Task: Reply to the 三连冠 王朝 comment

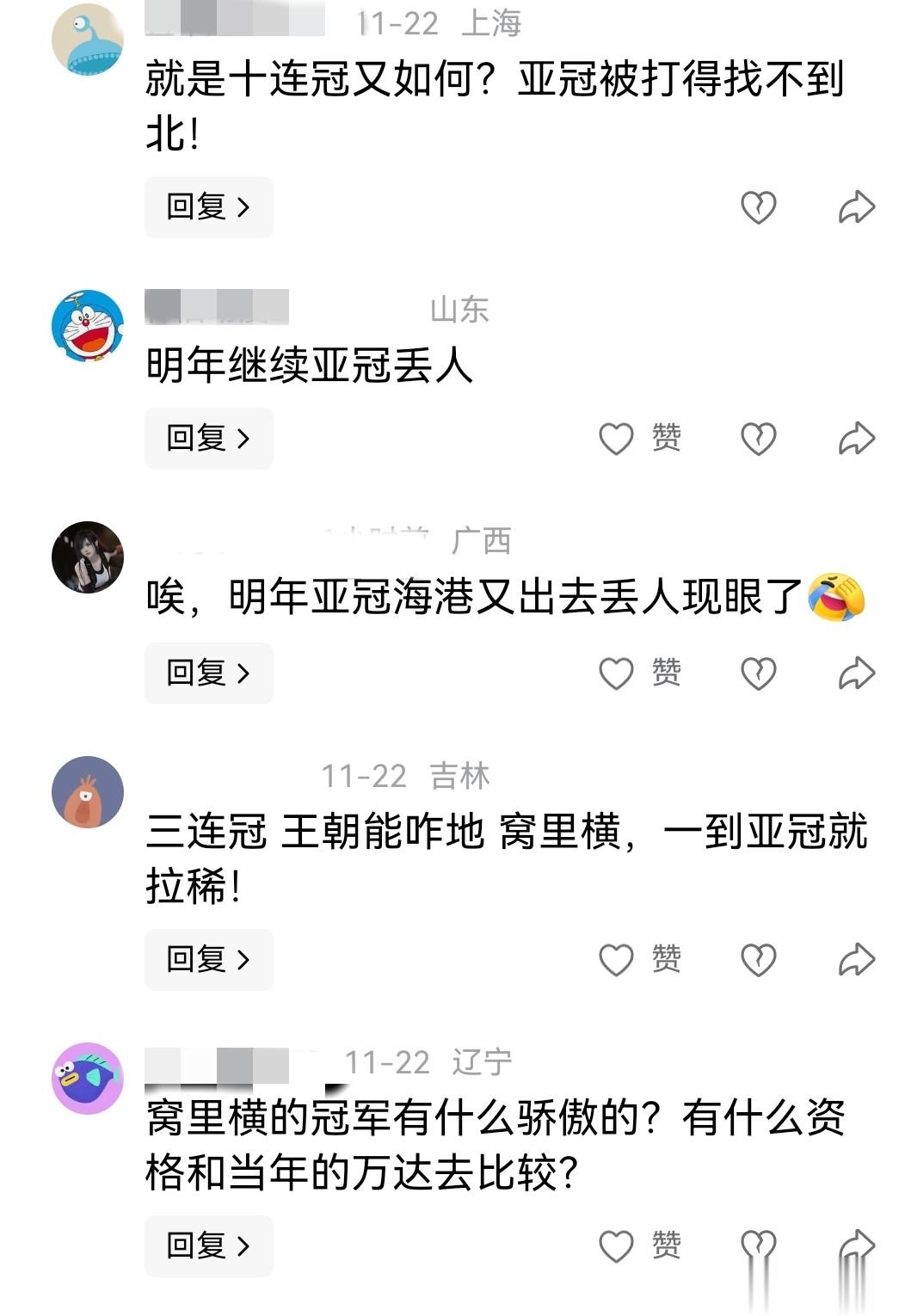Action: click(x=209, y=959)
